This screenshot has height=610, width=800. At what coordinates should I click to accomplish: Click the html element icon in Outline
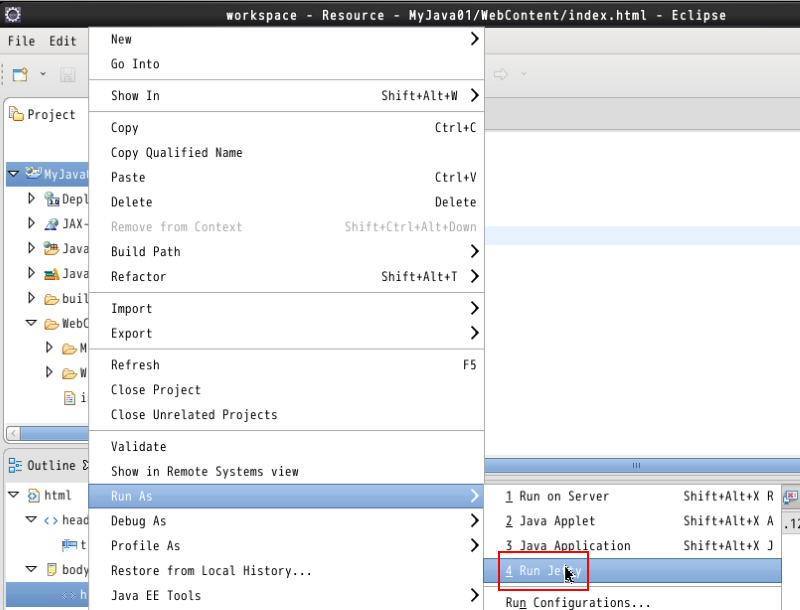coord(34,495)
